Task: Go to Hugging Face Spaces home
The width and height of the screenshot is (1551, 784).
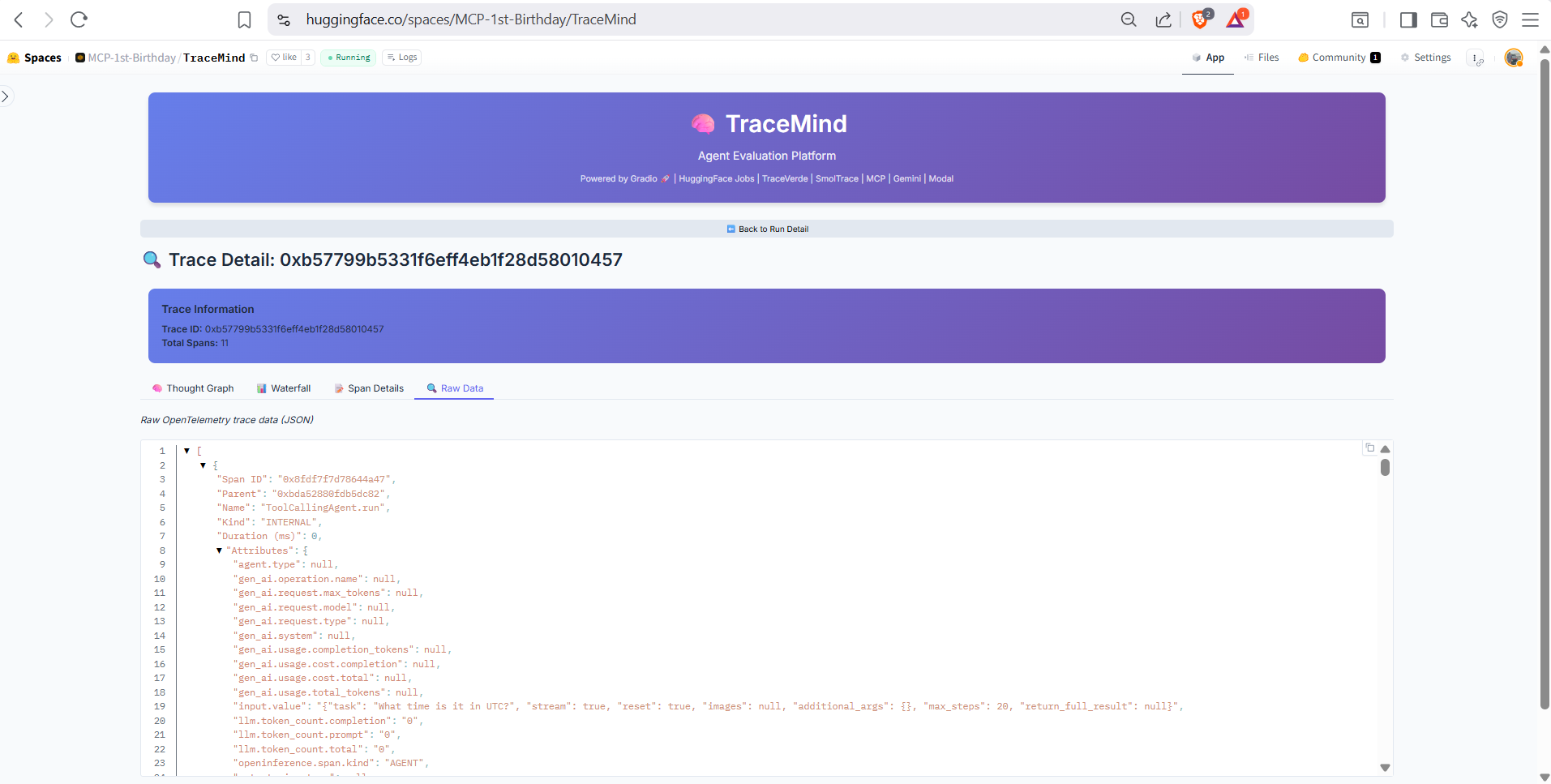Action: coord(35,58)
